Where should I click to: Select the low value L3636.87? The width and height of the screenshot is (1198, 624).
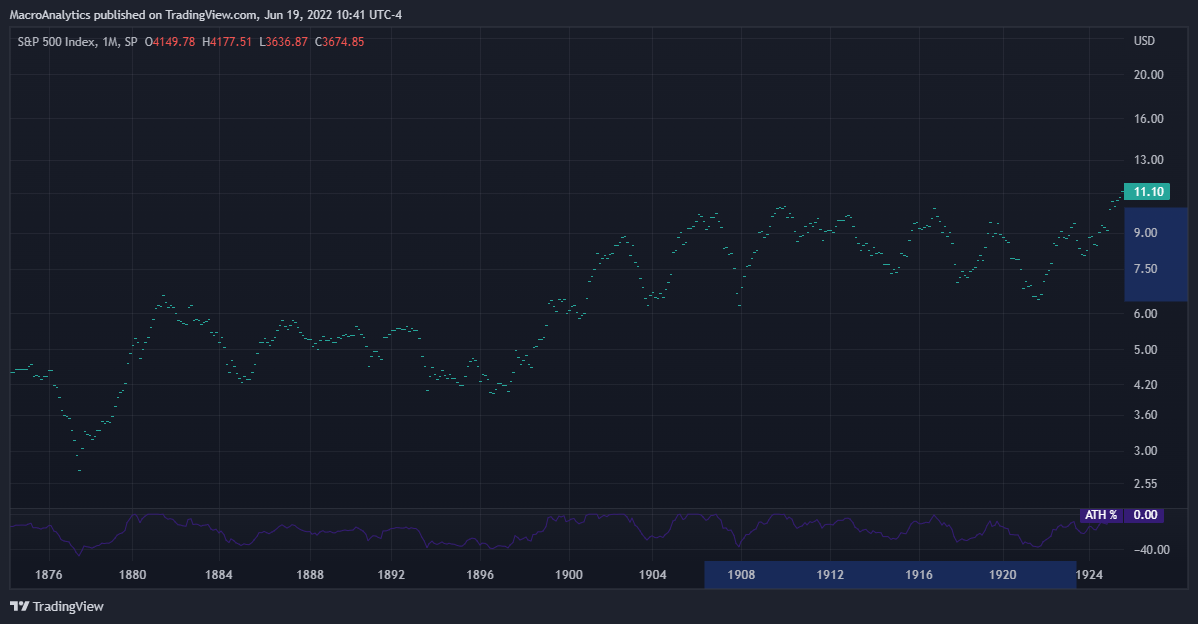[283, 42]
